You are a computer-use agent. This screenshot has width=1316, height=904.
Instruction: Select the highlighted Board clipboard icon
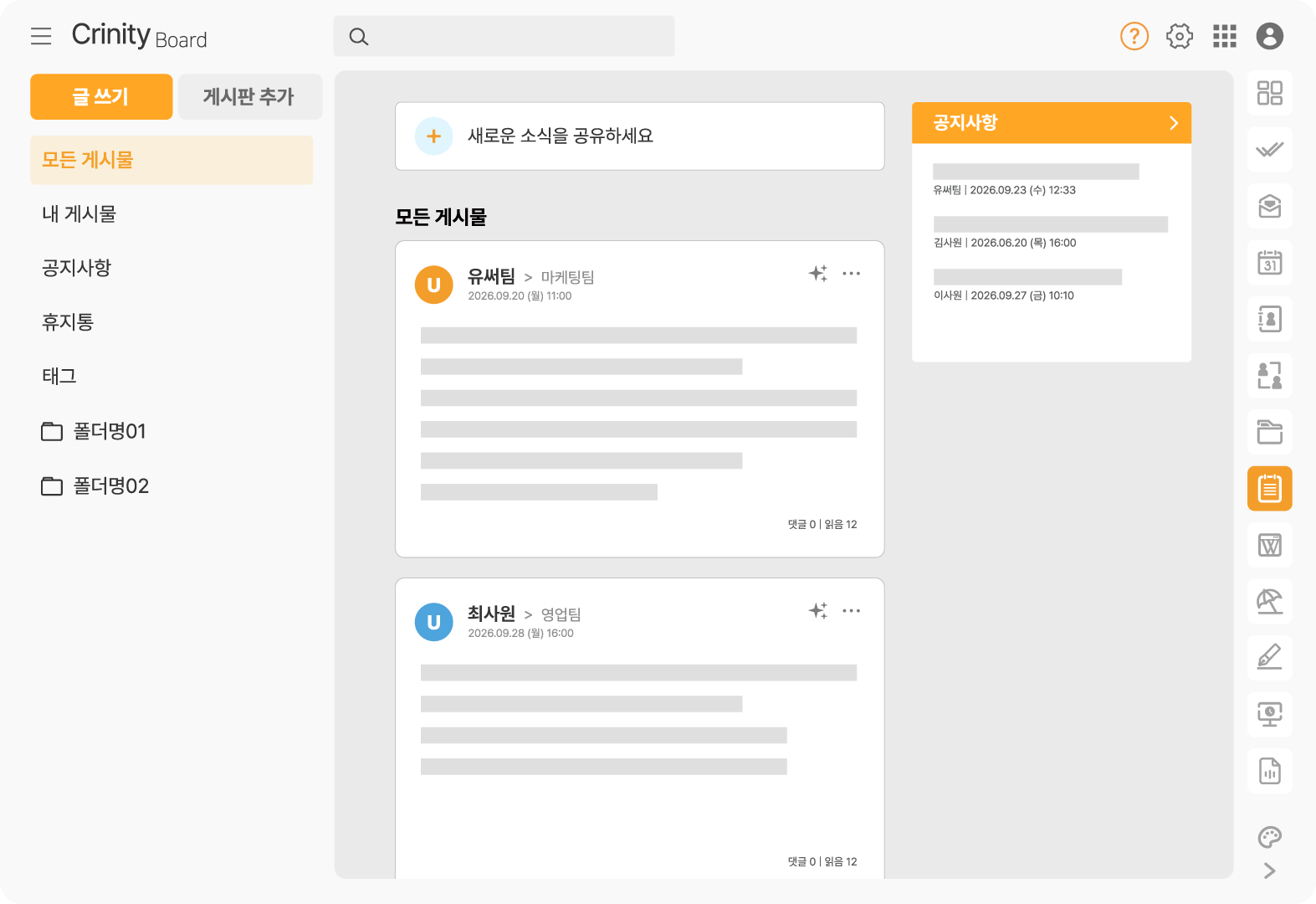[x=1270, y=489]
